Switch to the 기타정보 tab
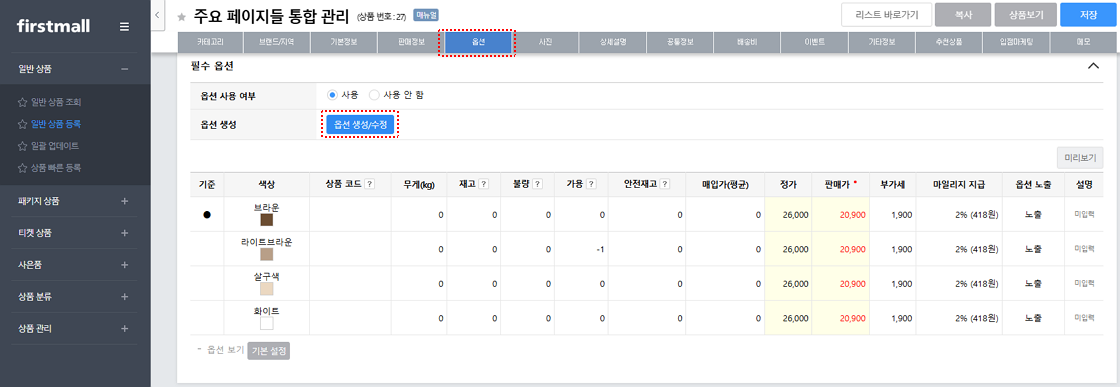1120x387 pixels. click(x=881, y=43)
